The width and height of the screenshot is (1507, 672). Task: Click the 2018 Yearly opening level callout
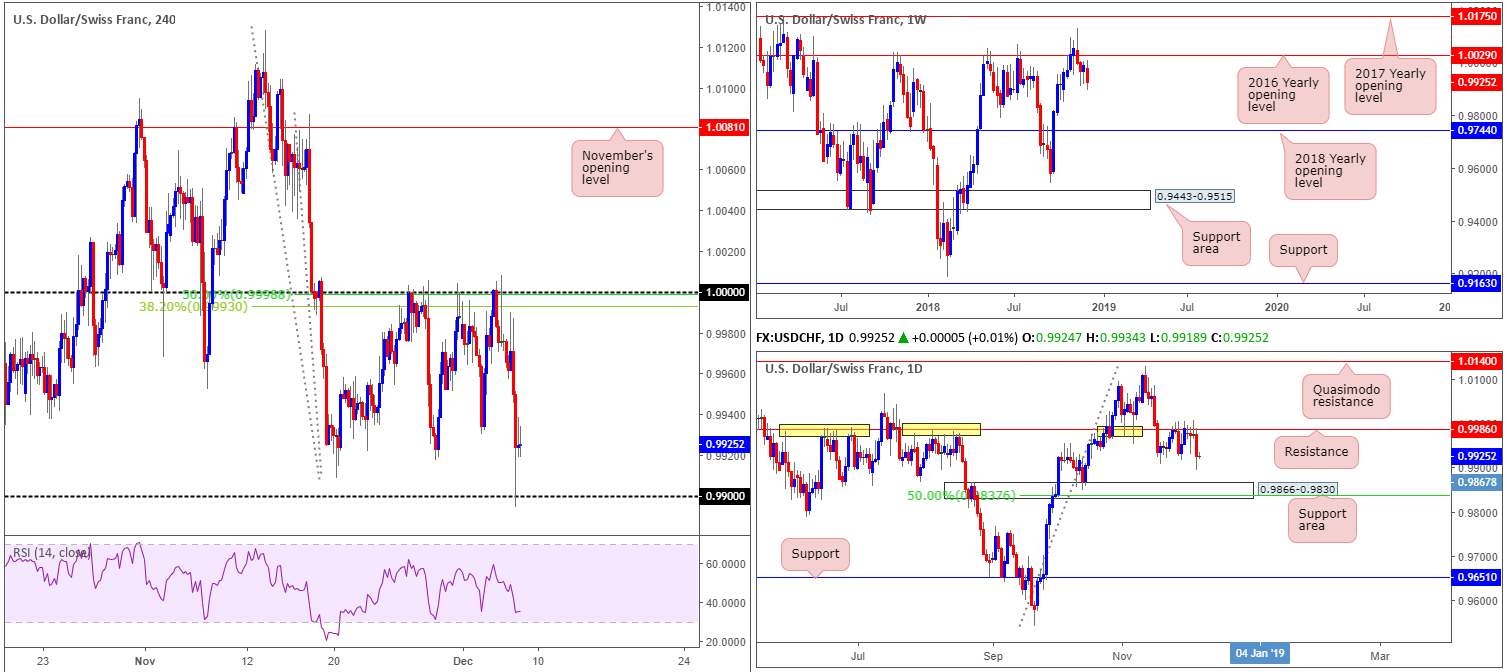pos(1330,171)
